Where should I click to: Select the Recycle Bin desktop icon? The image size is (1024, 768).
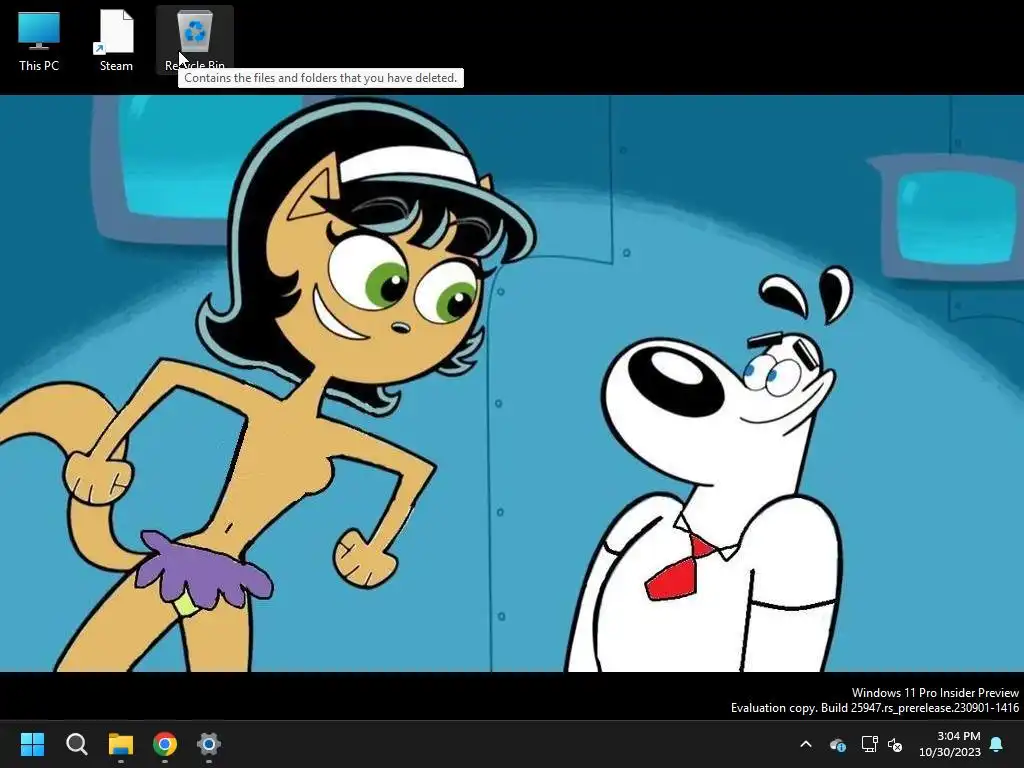pos(195,39)
